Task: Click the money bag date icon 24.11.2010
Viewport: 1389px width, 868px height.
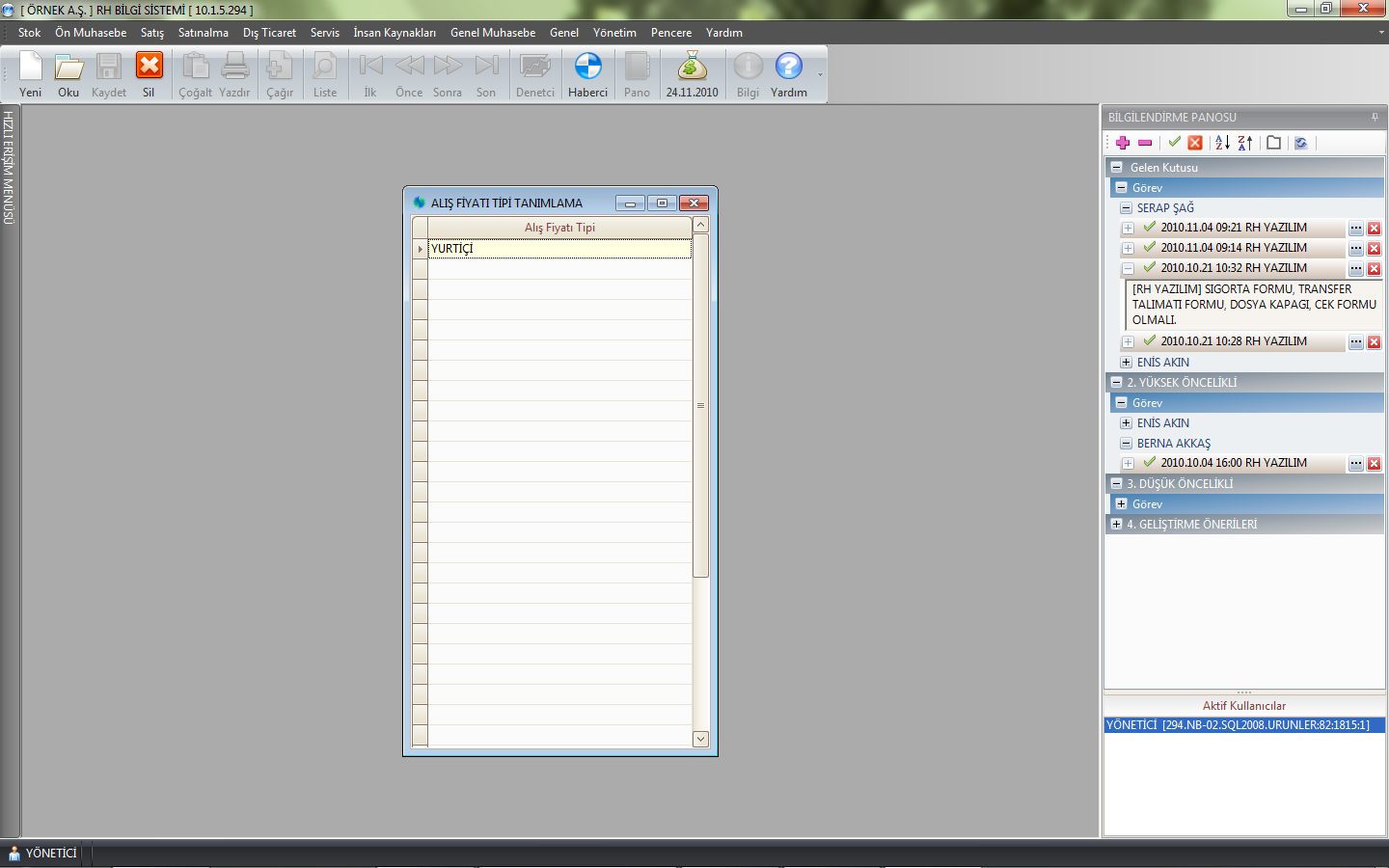Action: [692, 73]
